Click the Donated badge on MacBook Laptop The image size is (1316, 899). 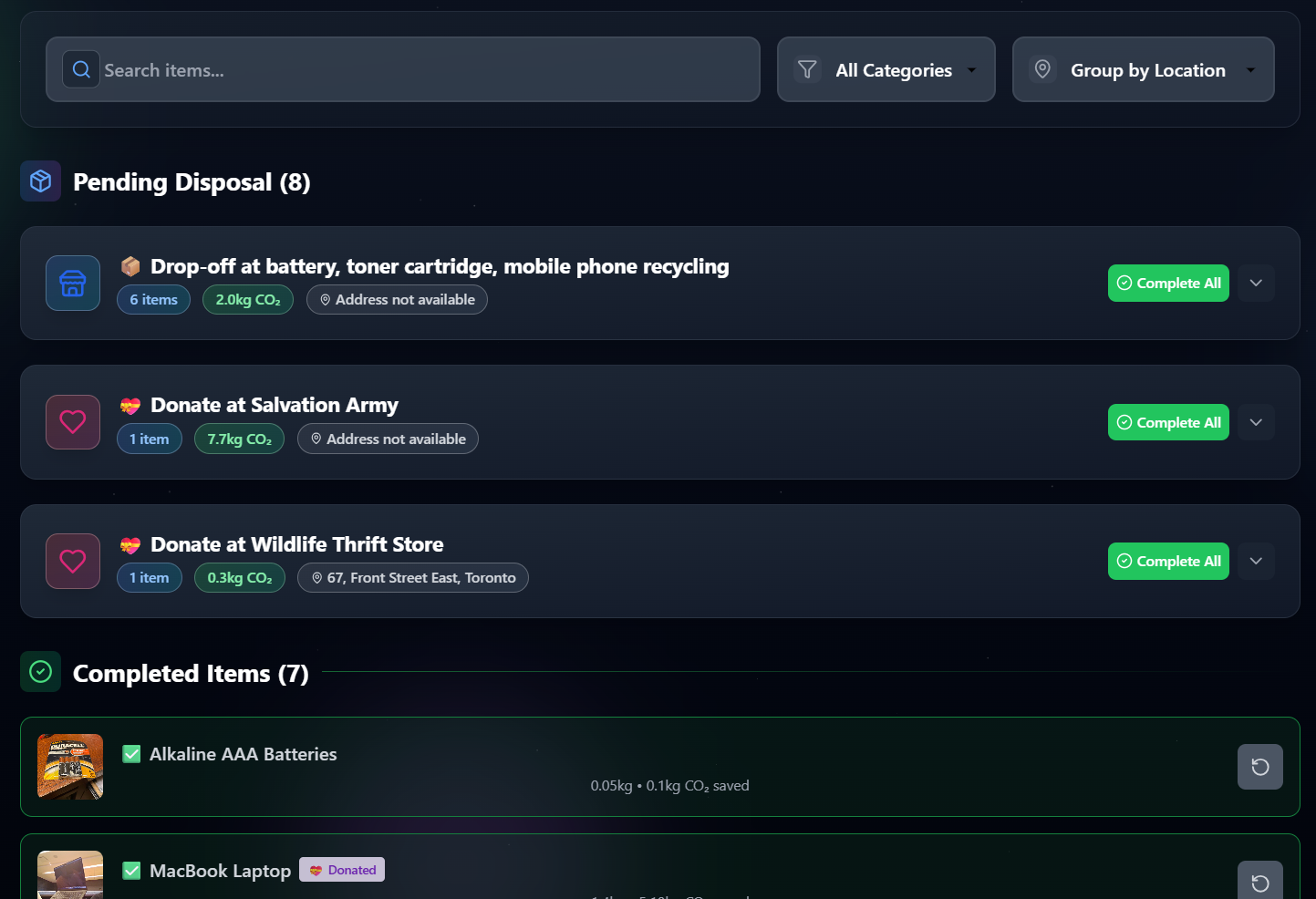tap(341, 869)
